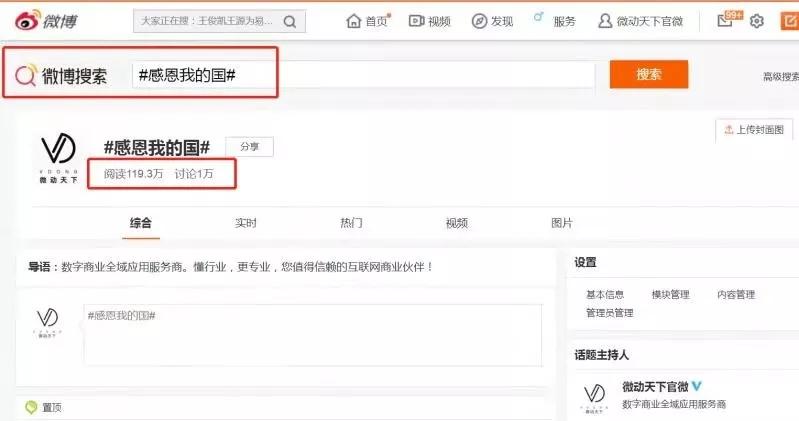Open 服务 services from the navigation

pos(564,21)
